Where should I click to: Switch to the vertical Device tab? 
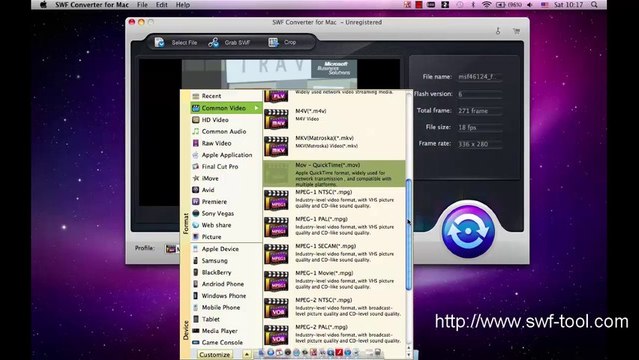pos(185,330)
